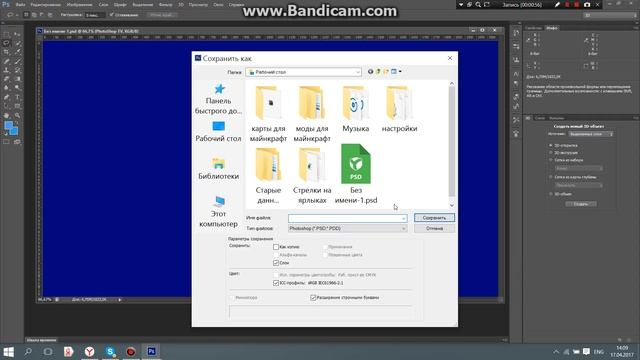
Task: Expand the file name history dropdown arrow
Action: pos(403,218)
